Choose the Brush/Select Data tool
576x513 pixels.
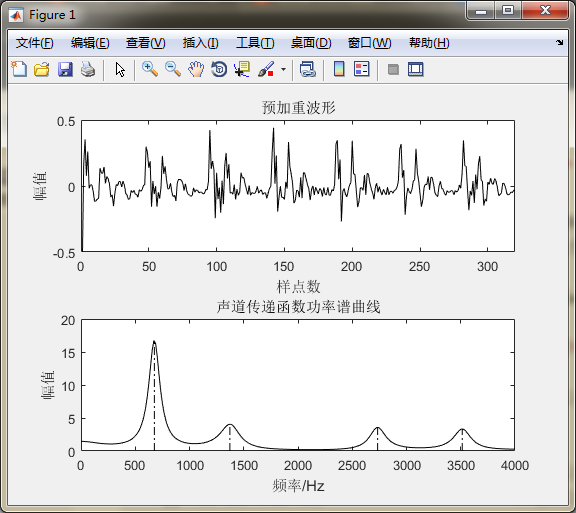coord(266,69)
